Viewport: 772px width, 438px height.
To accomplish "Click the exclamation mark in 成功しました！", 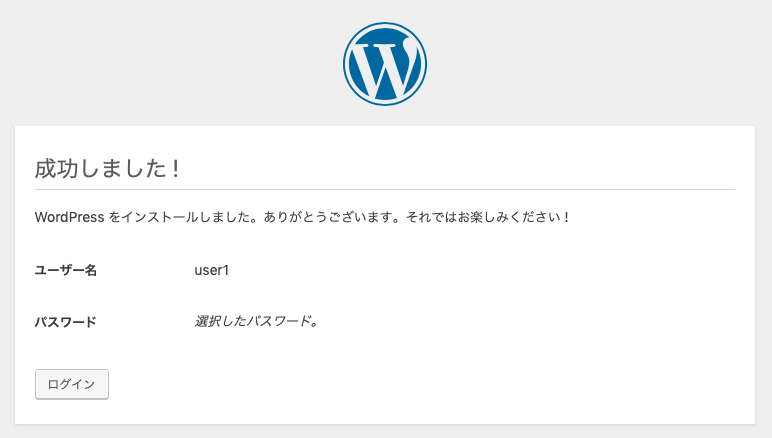I will point(176,169).
